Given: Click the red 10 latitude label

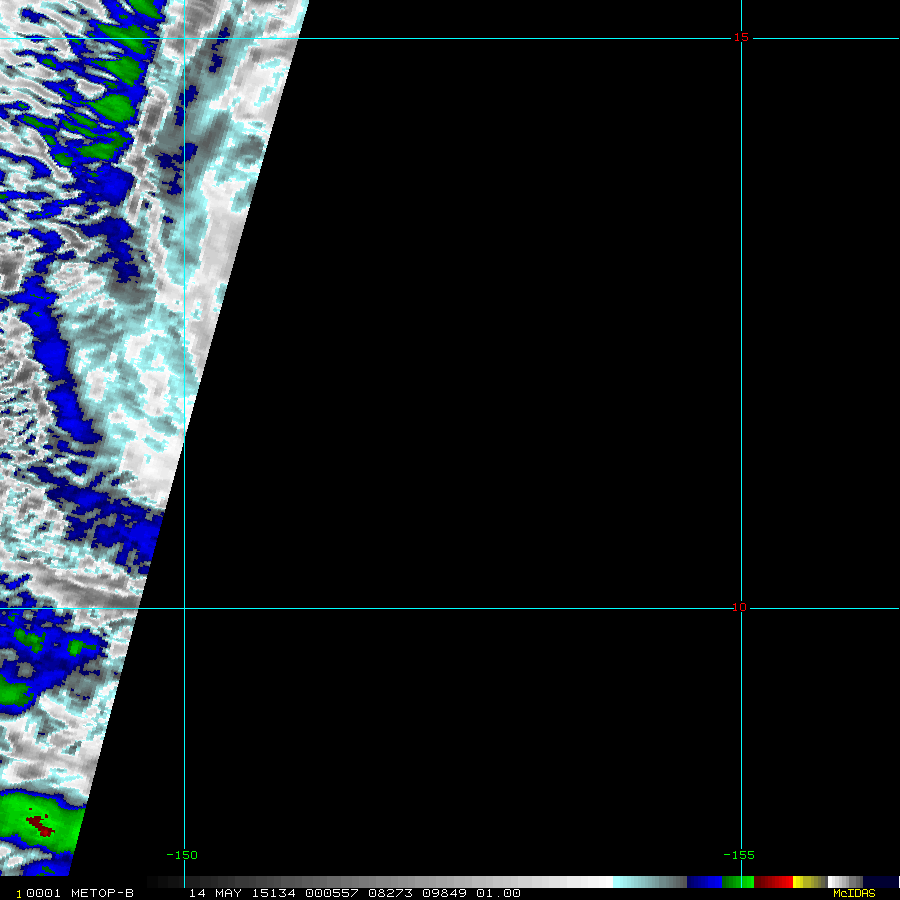Looking at the screenshot, I should point(739,607).
